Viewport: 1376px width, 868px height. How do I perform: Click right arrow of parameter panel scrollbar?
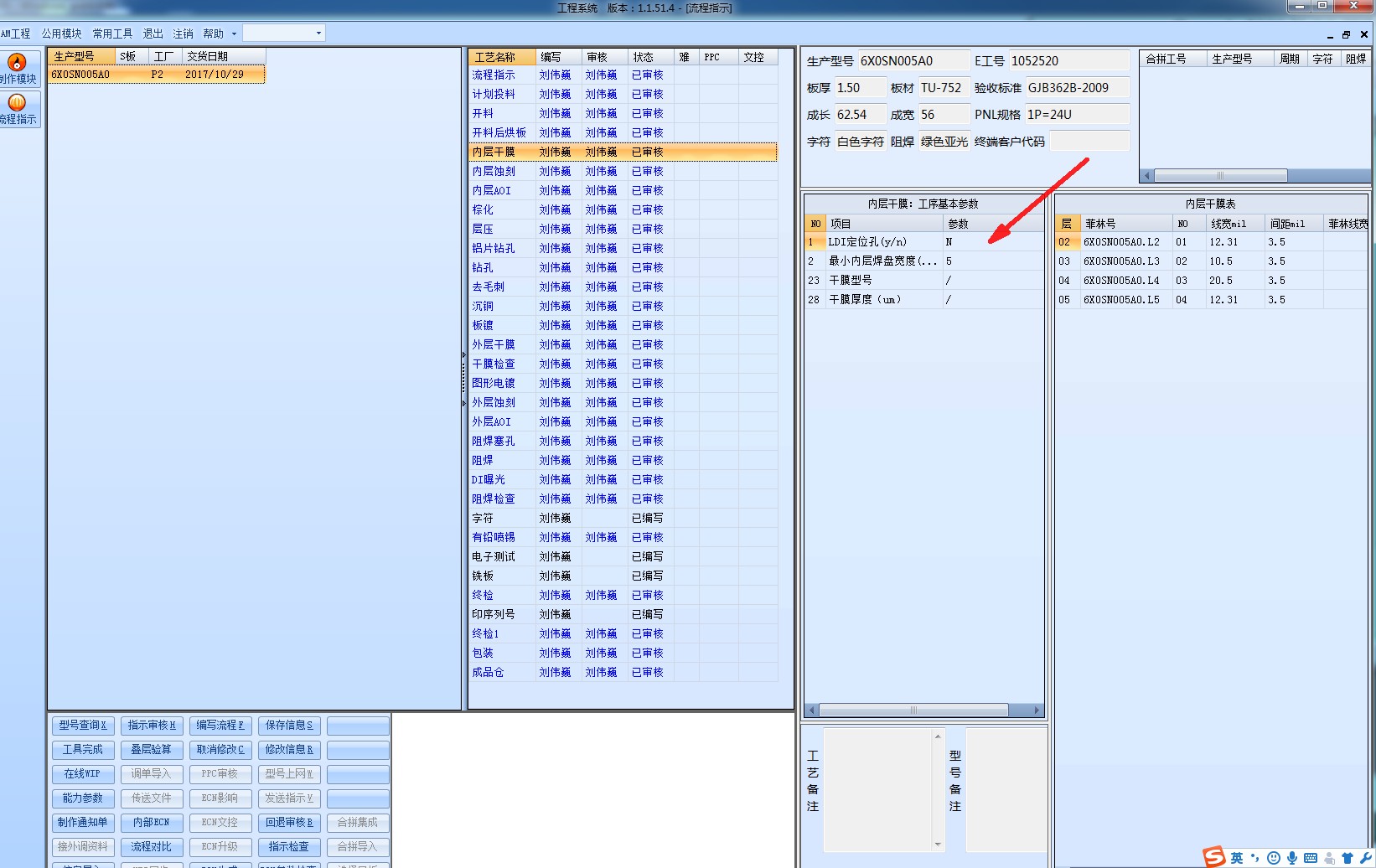click(x=1037, y=710)
